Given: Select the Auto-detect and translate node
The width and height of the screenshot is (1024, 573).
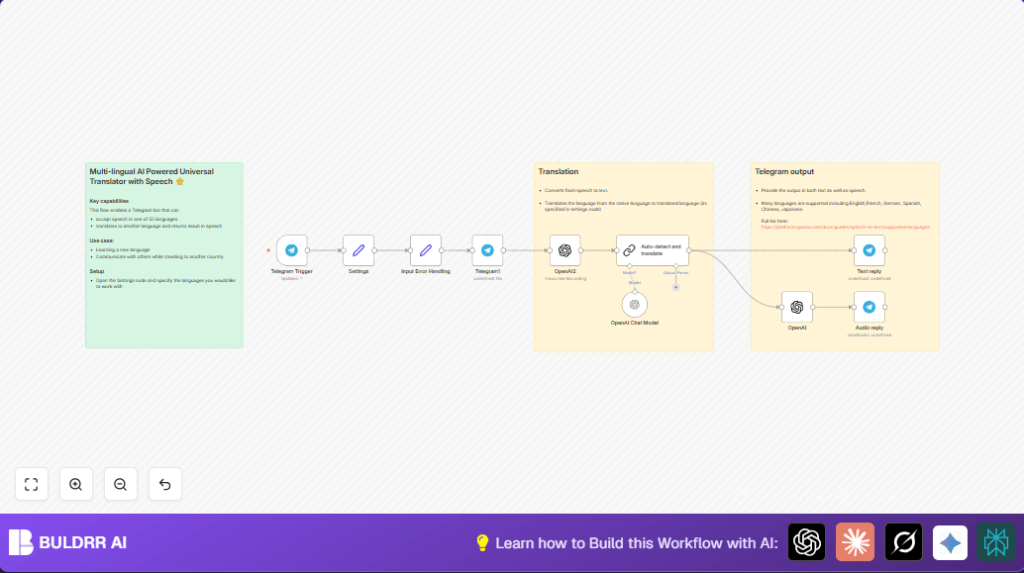Looking at the screenshot, I should coord(652,250).
